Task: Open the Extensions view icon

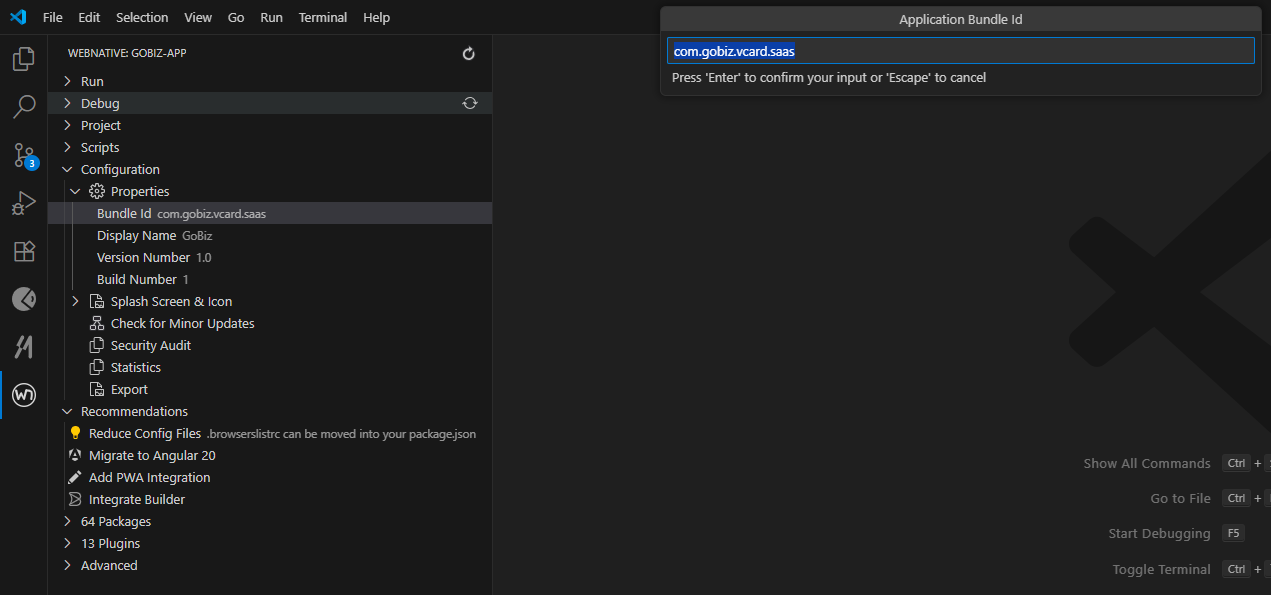Action: (x=24, y=251)
